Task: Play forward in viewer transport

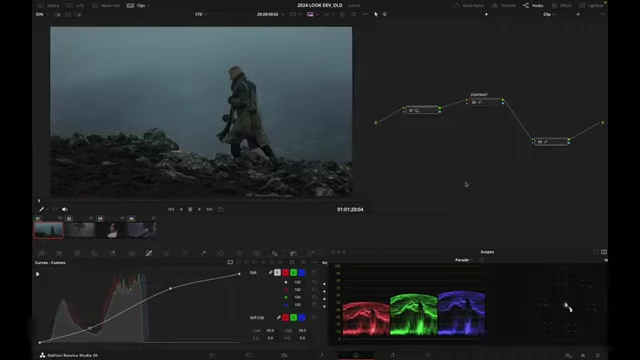Action: (199, 209)
